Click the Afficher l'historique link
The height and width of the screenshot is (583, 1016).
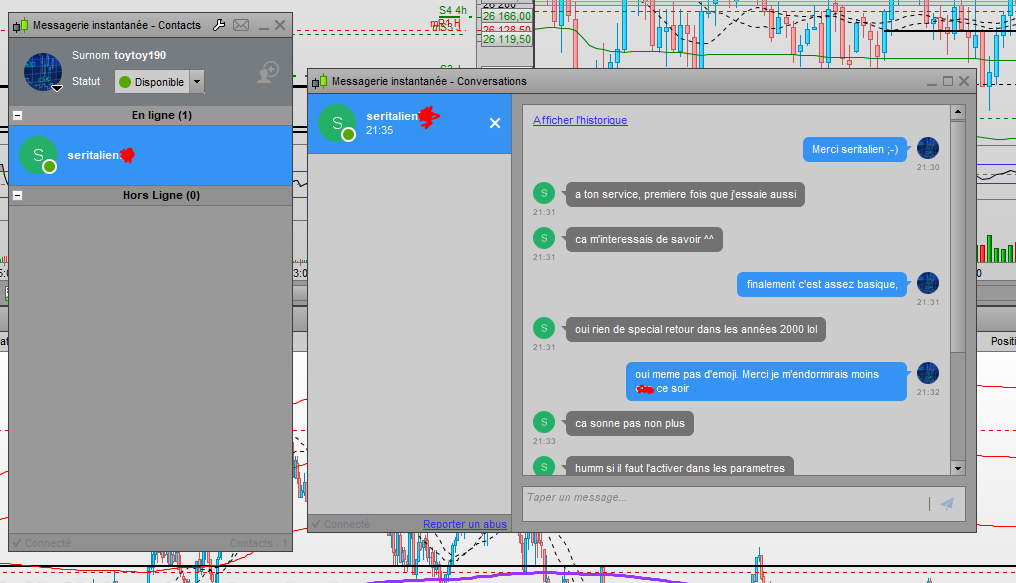(x=580, y=120)
